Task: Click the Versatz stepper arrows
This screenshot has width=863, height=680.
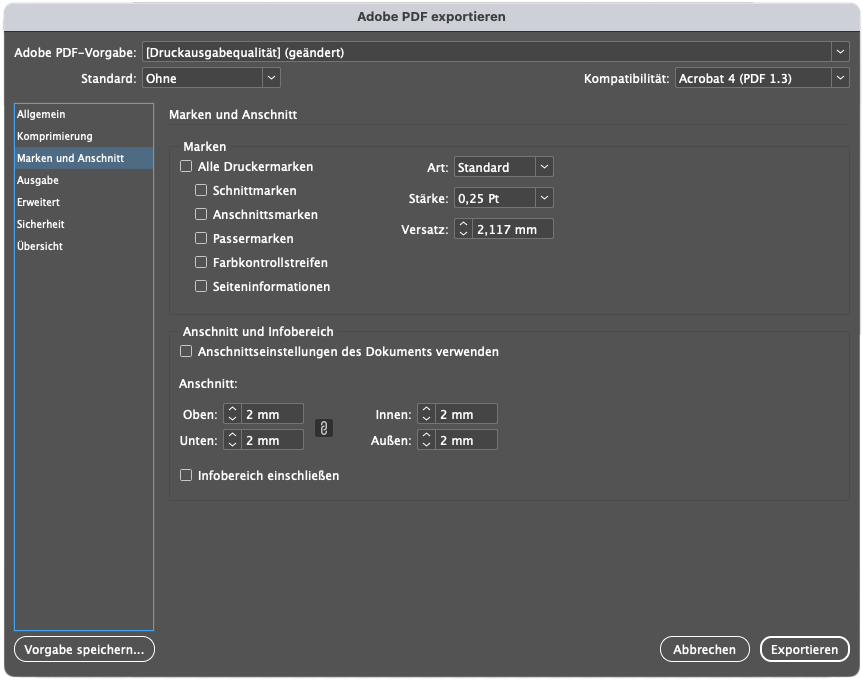Action: 463,229
